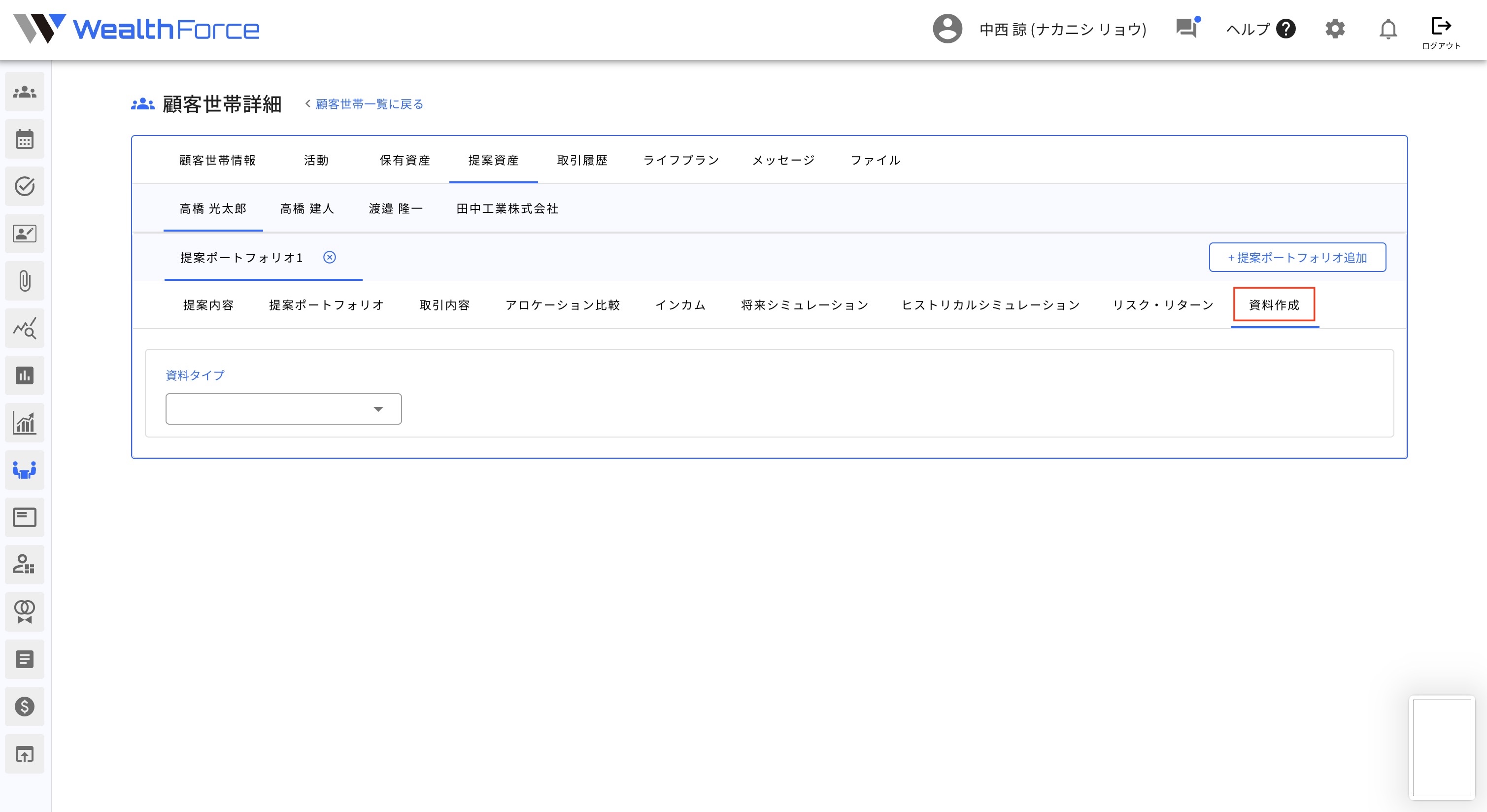The image size is (1487, 812).
Task: Open the growth chart icon in sidebar
Action: pyautogui.click(x=25, y=423)
